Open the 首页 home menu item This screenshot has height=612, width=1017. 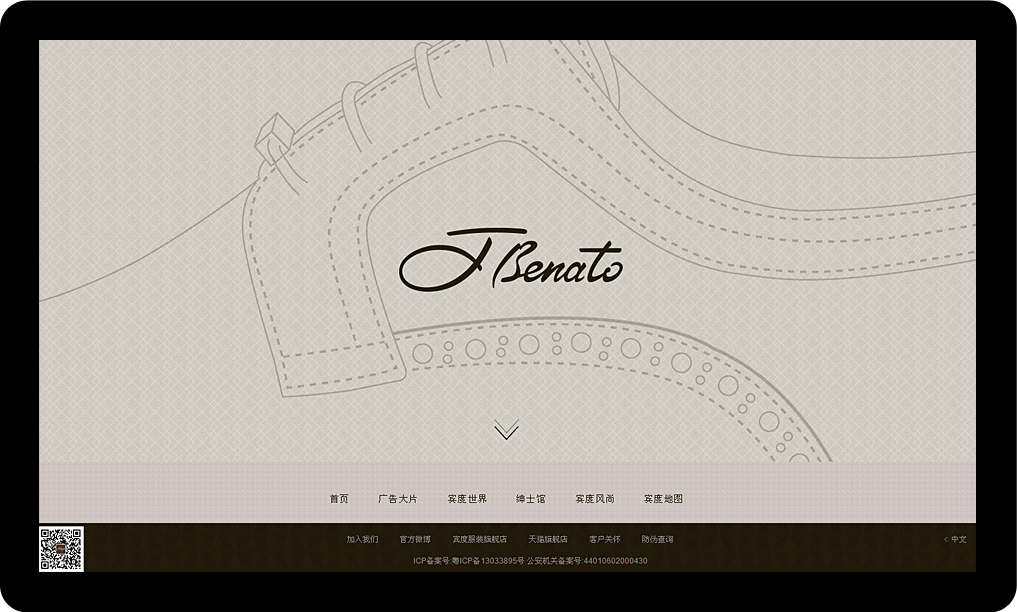point(339,499)
